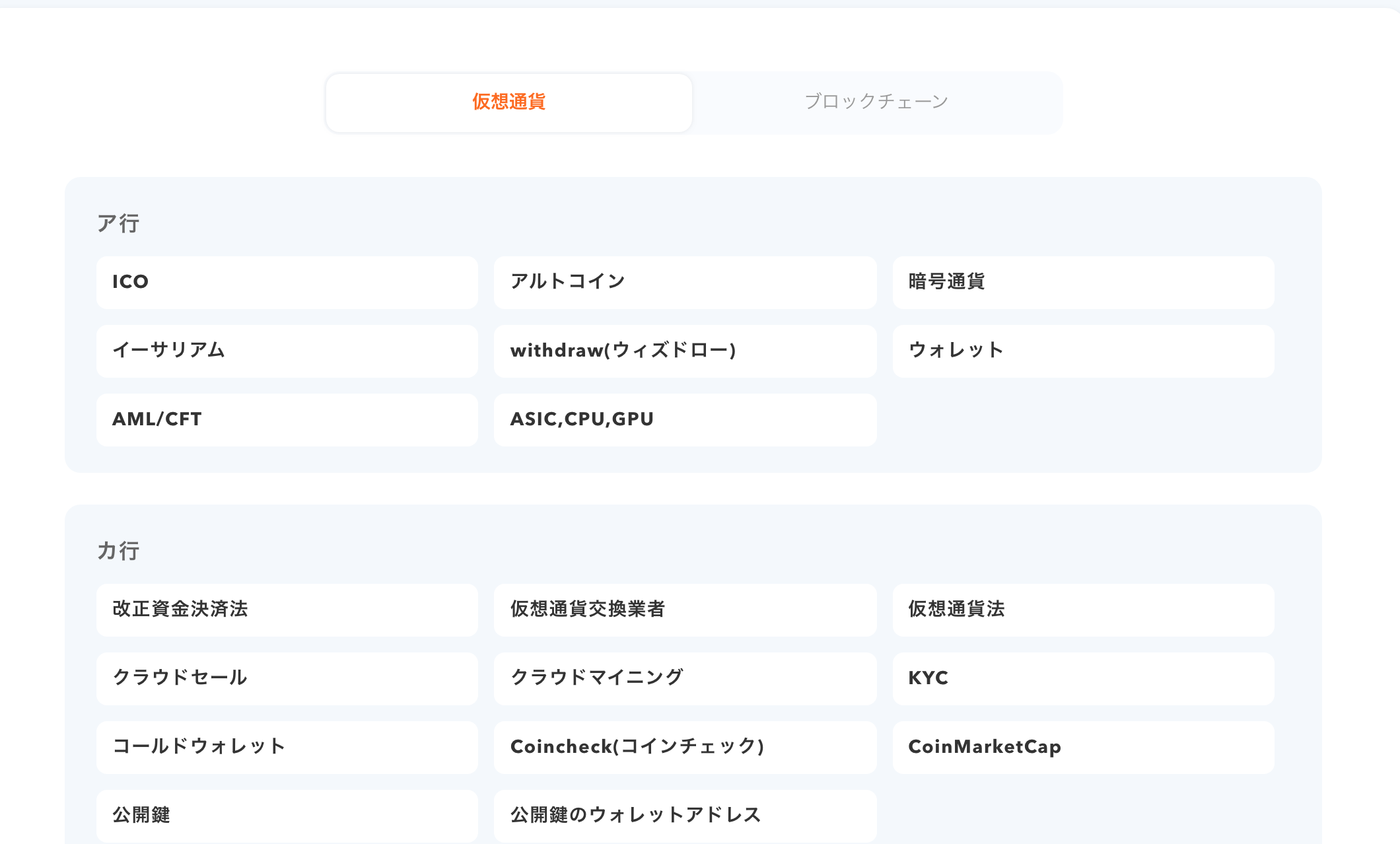Open the クラウドセール glossary term
Screen dimensions: 1400x844
point(287,679)
